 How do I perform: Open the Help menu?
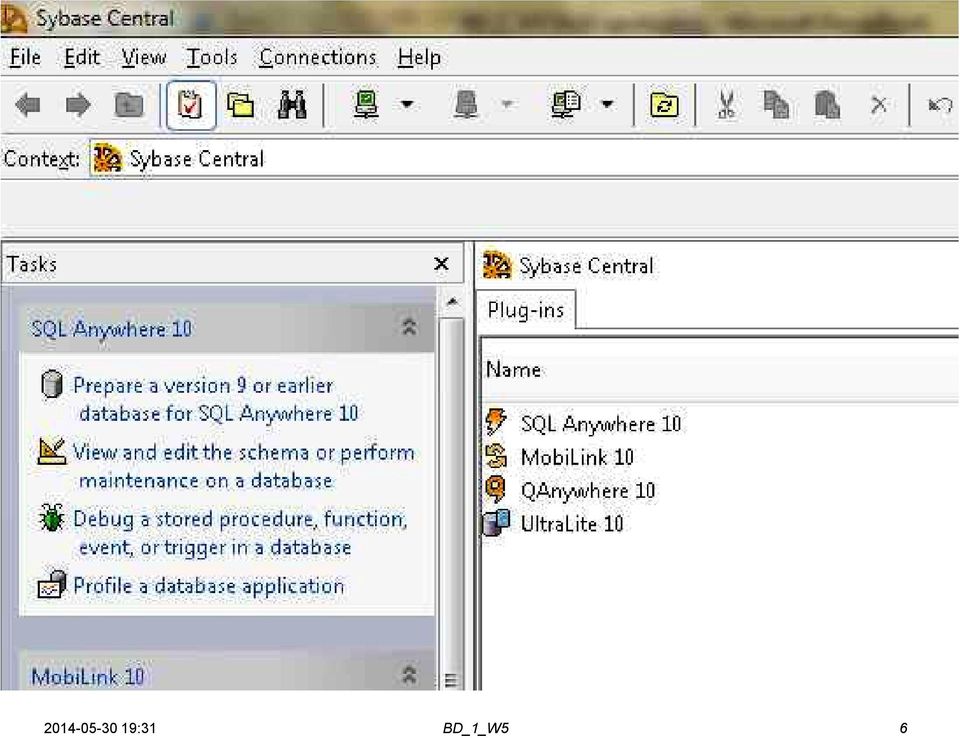coord(419,58)
